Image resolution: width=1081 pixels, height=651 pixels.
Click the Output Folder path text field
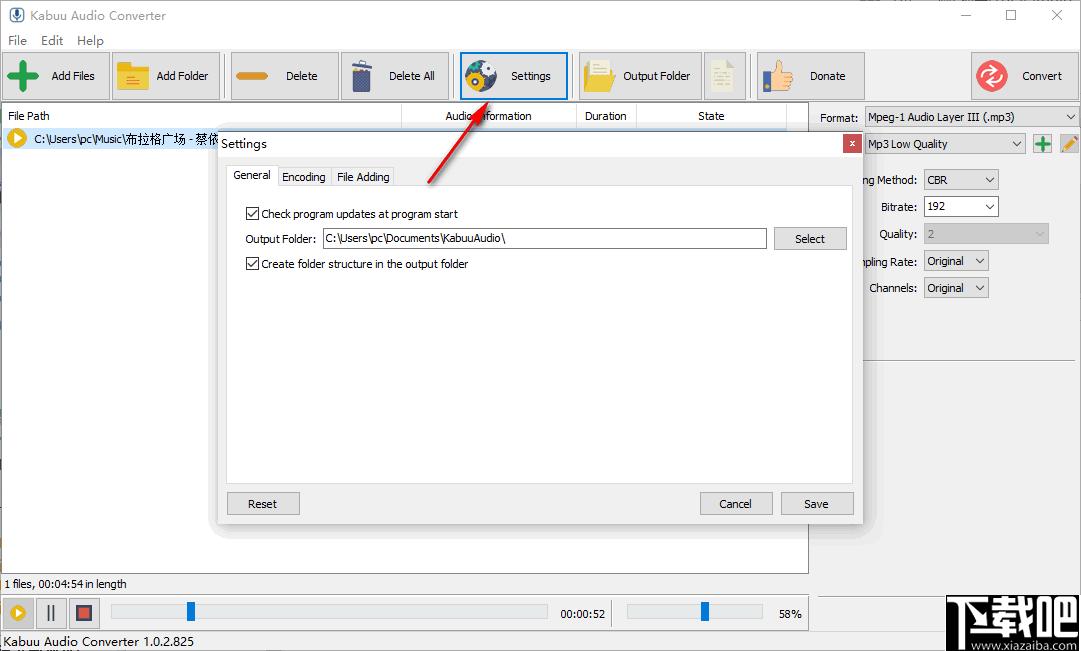pyautogui.click(x=545, y=239)
